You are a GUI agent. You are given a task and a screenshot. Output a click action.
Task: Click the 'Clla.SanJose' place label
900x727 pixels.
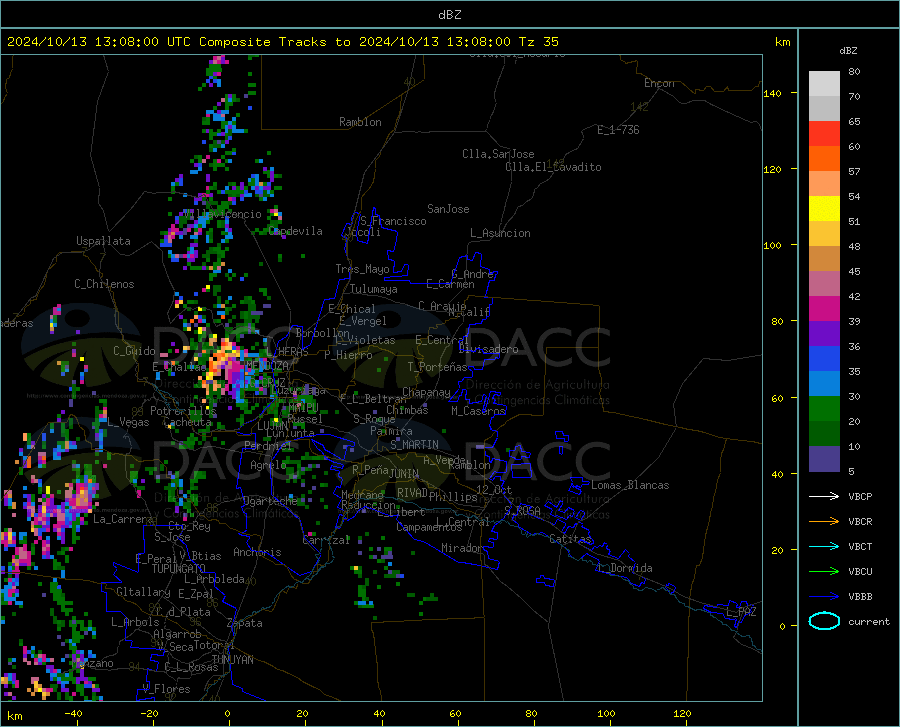click(498, 154)
